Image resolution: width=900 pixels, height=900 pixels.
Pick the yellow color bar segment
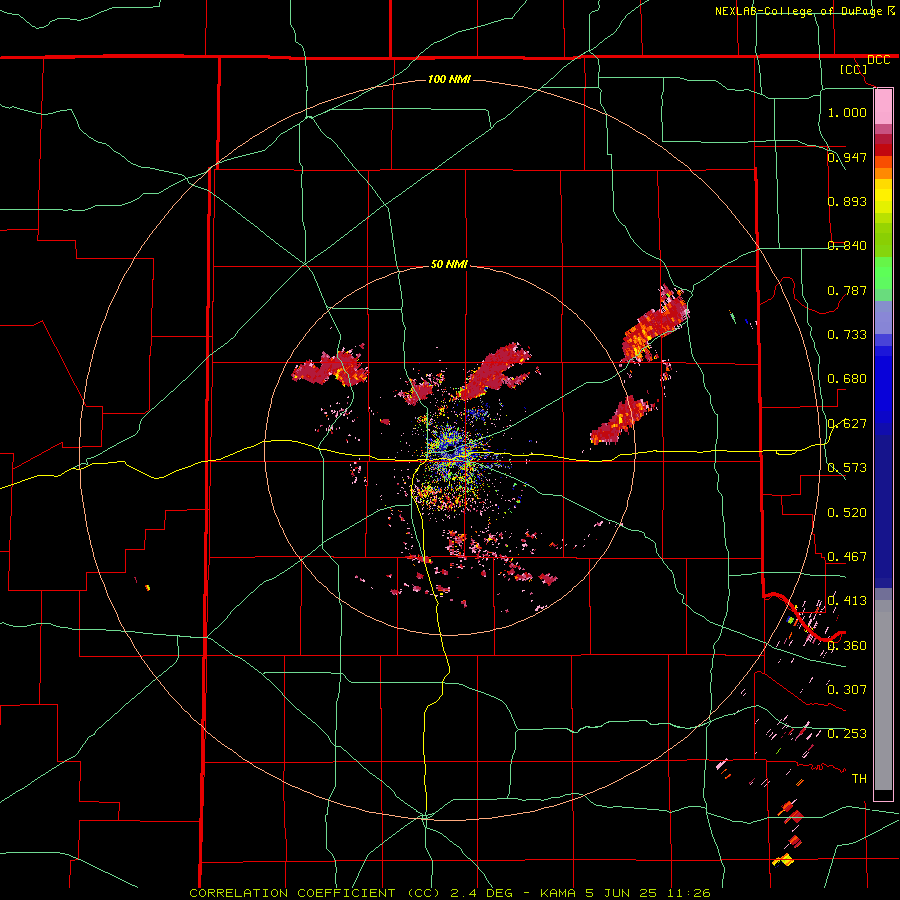point(883,197)
